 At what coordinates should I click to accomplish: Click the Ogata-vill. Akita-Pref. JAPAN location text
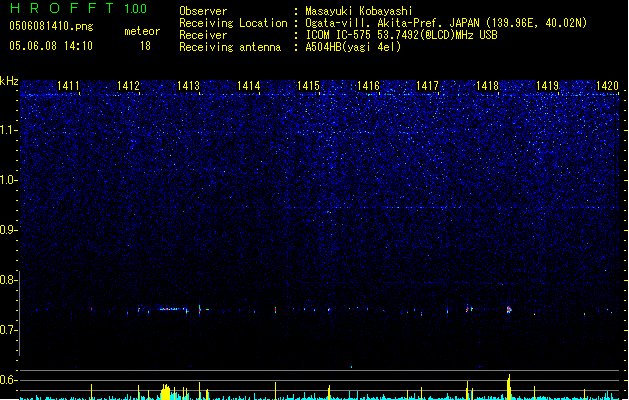[446, 23]
